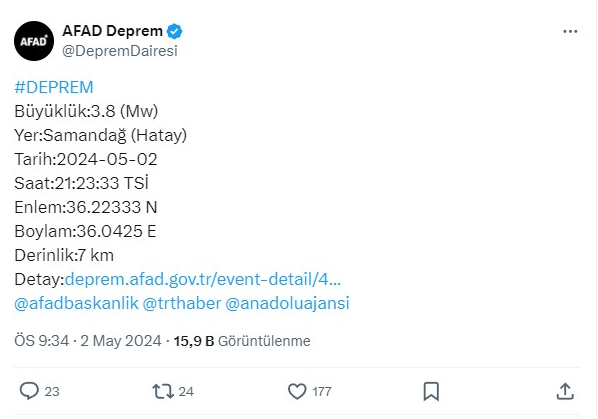Viewport: 598px width, 419px height.
Task: Bookmark this earthquake tweet
Action: tap(431, 392)
